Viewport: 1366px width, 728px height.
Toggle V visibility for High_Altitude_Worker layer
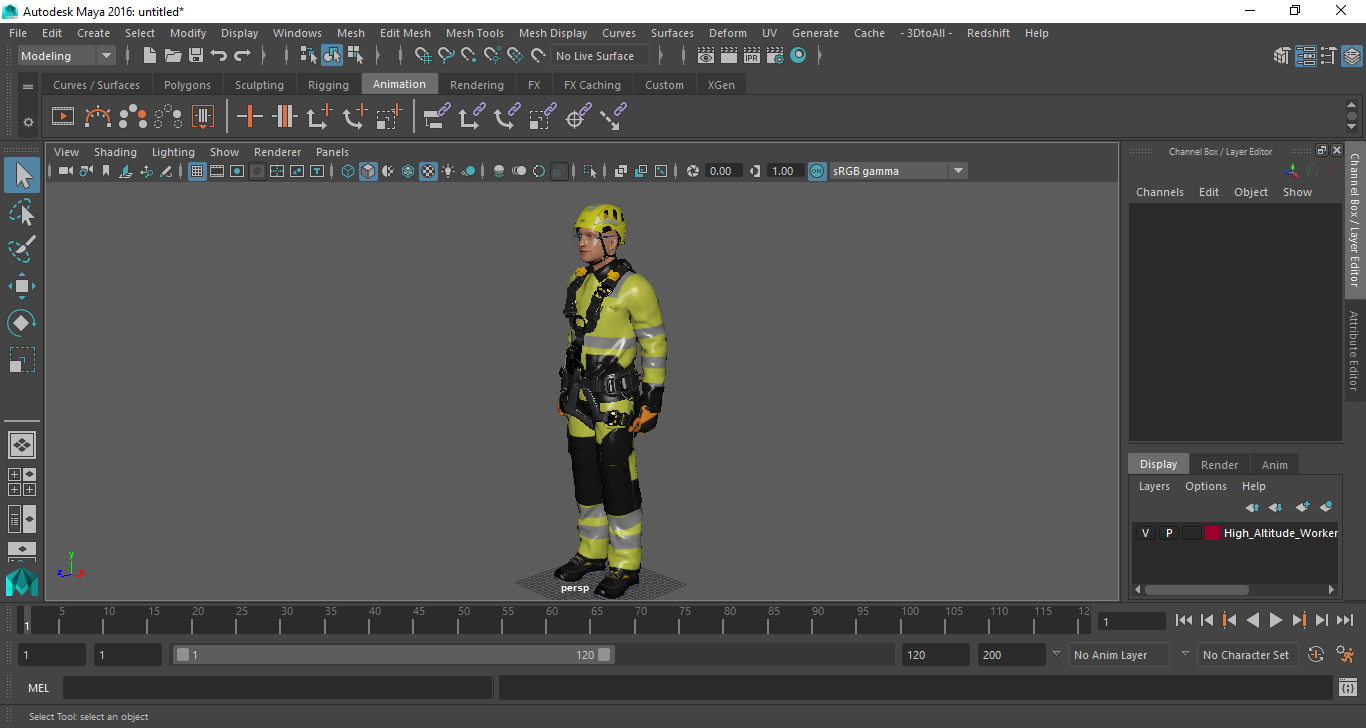1145,533
